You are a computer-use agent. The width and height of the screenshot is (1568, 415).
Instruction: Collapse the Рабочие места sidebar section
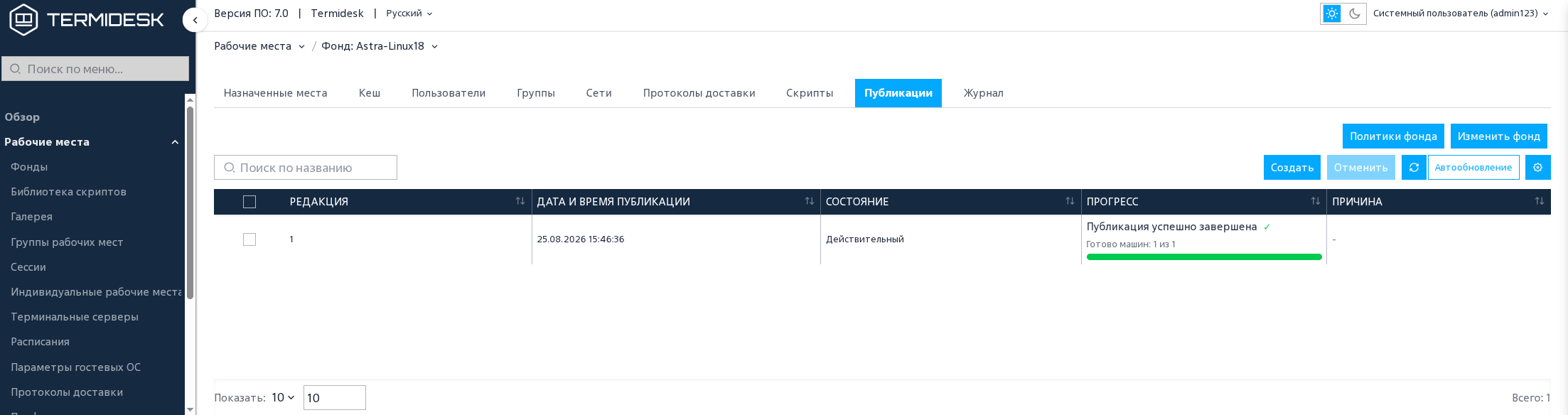(175, 142)
